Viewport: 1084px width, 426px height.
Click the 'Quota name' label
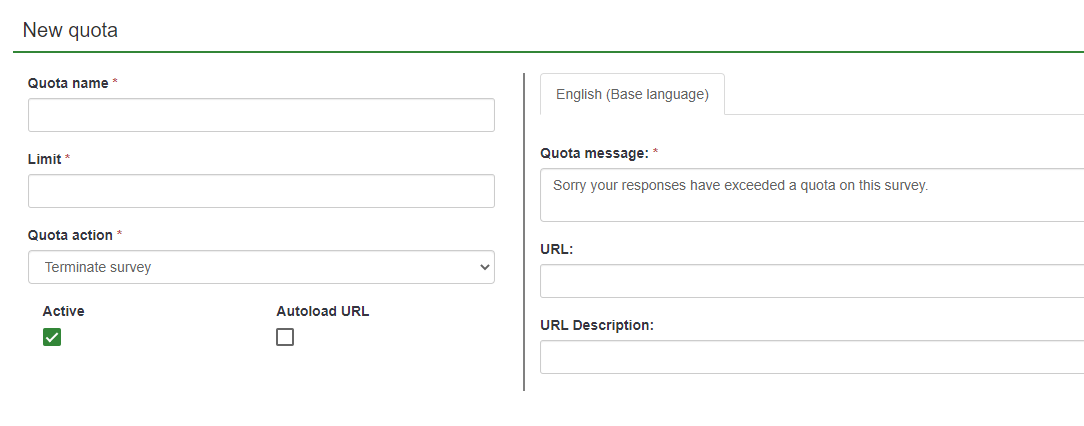coord(68,83)
